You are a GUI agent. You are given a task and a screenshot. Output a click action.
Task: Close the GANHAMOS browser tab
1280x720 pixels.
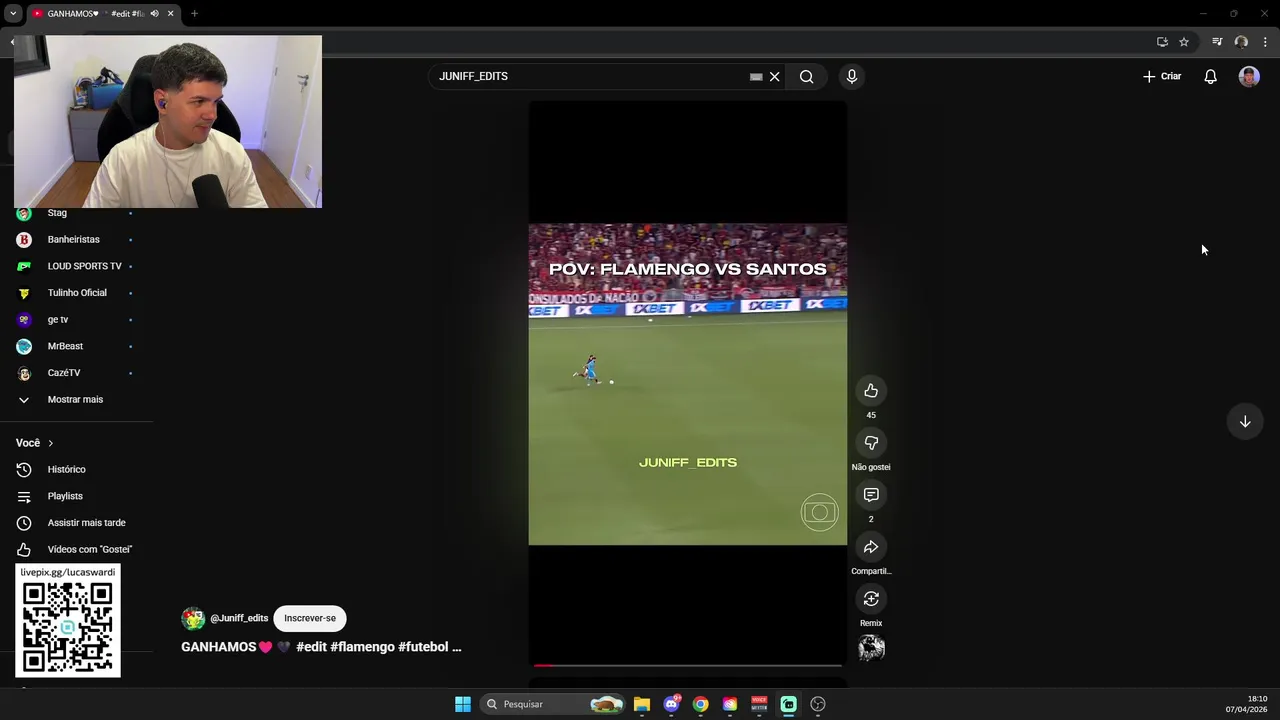pos(170,14)
